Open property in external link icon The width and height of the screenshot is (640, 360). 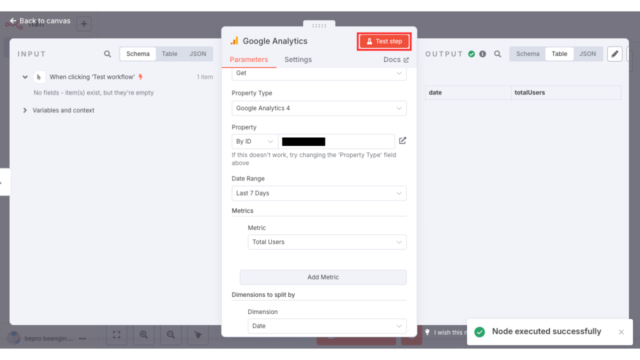click(402, 141)
